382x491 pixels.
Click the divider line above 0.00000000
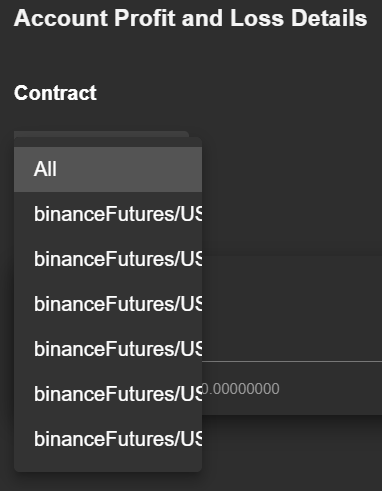click(x=292, y=361)
